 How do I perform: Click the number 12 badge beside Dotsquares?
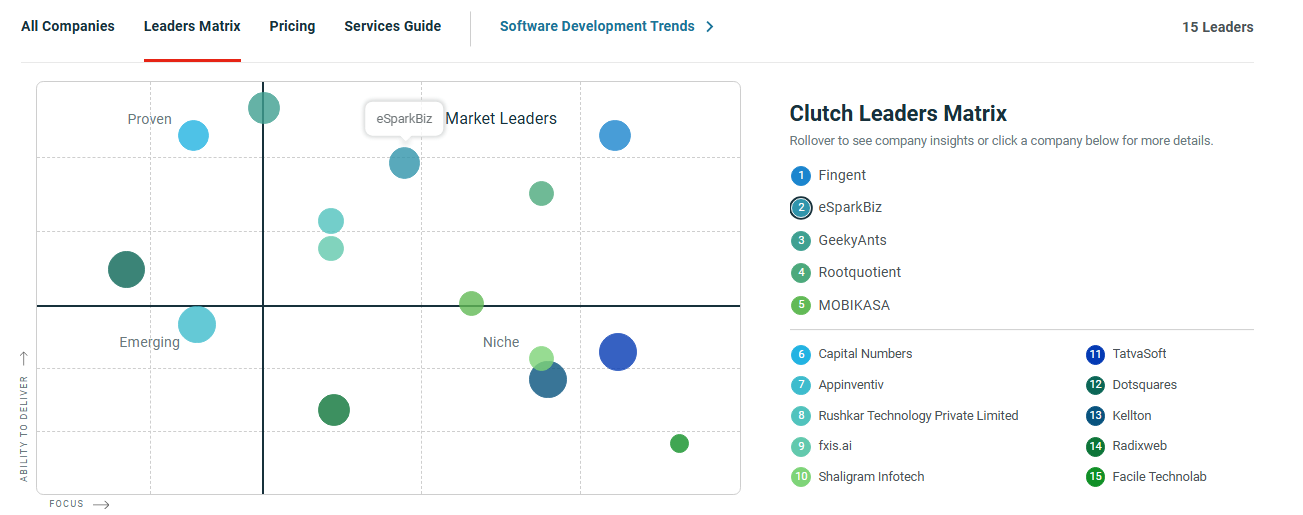pyautogui.click(x=1095, y=385)
